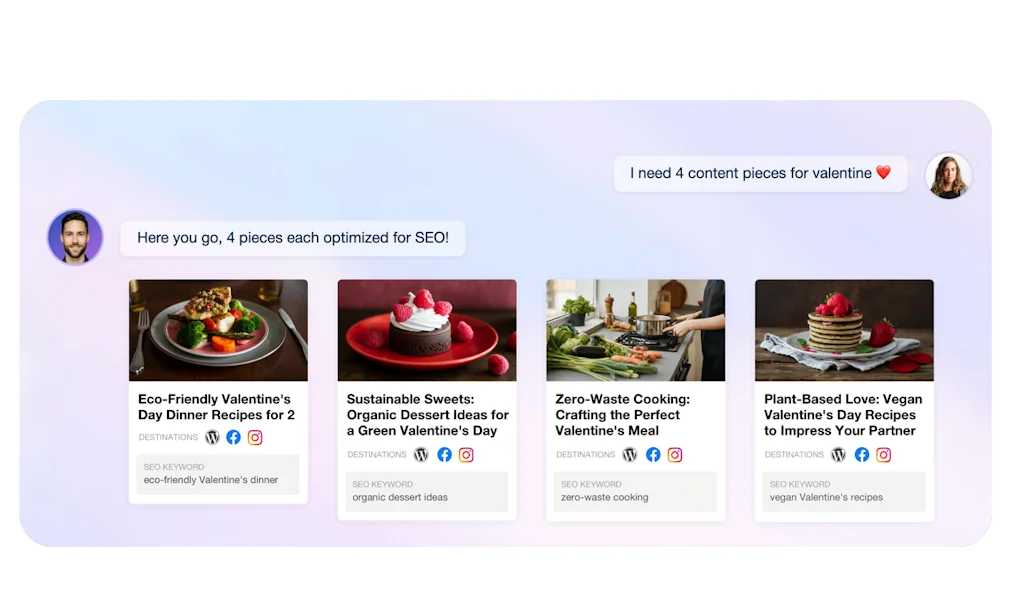Click the Facebook icon on the Plant-Based Love card
This screenshot has width=1024, height=613.
[x=860, y=454]
